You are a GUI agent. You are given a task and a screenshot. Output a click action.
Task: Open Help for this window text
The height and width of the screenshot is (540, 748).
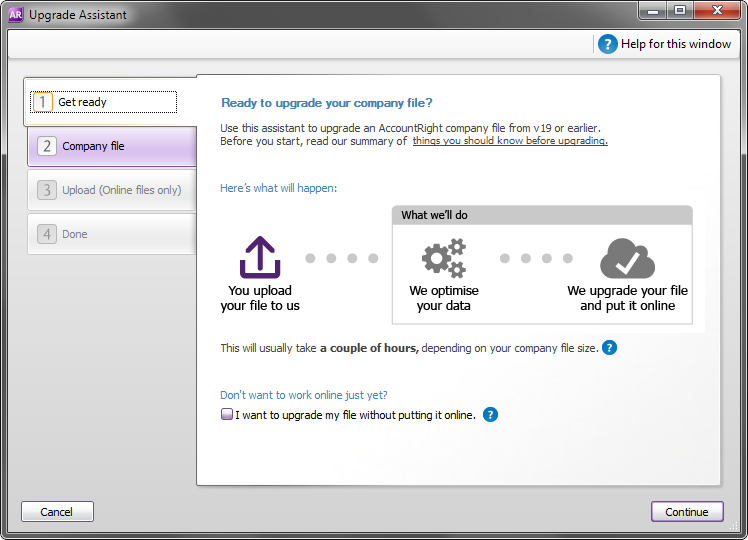pos(676,44)
